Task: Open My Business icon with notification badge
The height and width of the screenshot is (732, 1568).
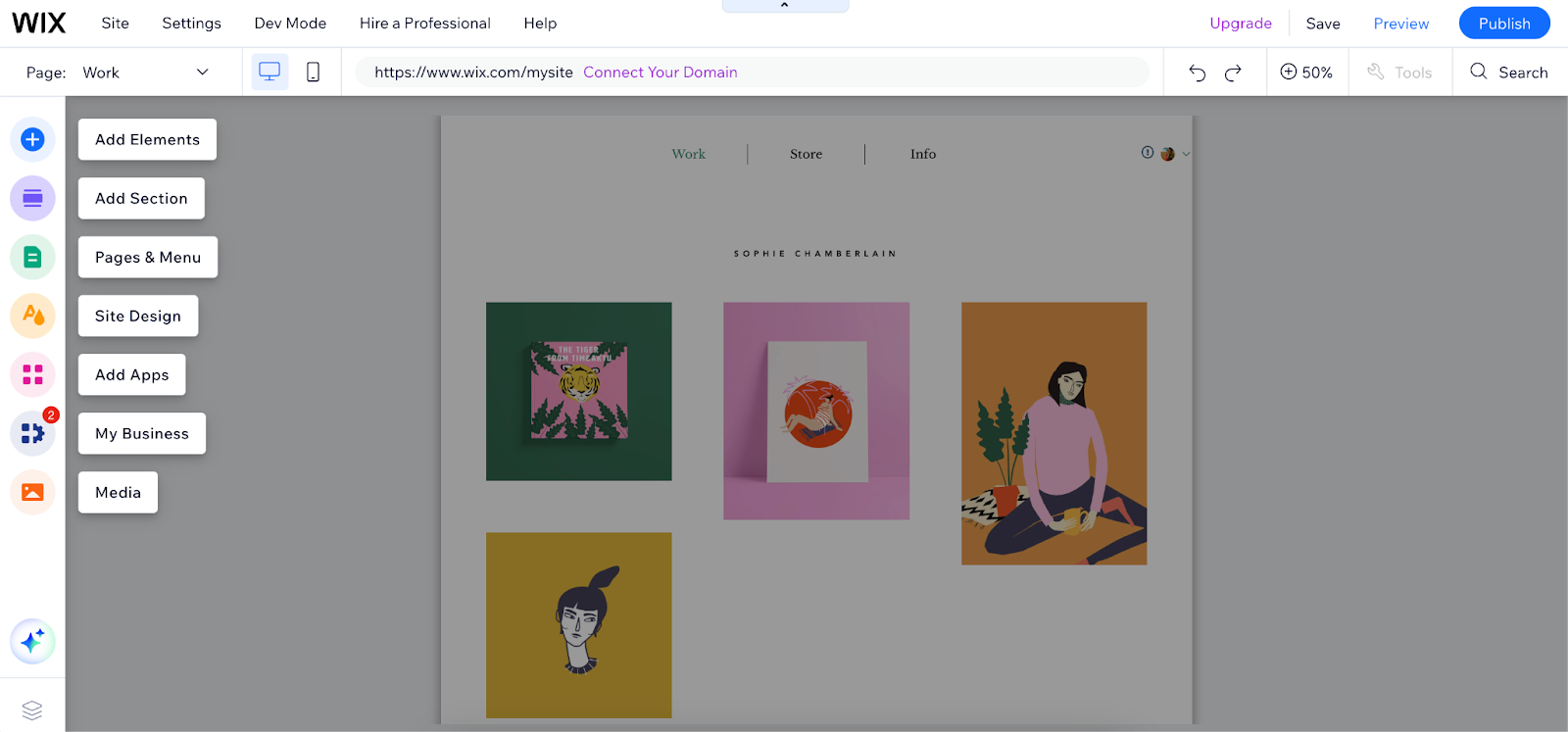Action: point(32,433)
